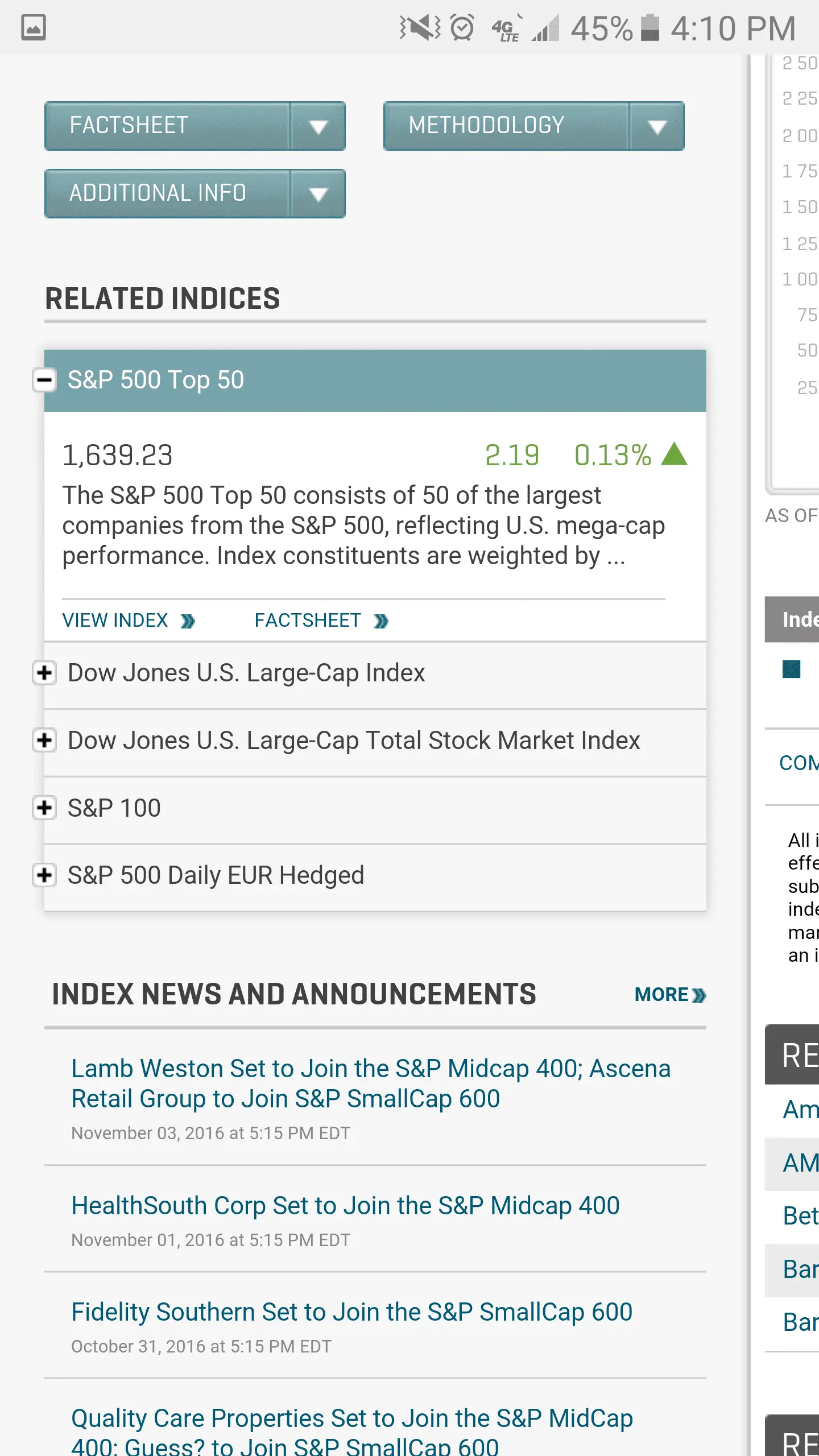Tap the alarm clock status icon

point(462,27)
